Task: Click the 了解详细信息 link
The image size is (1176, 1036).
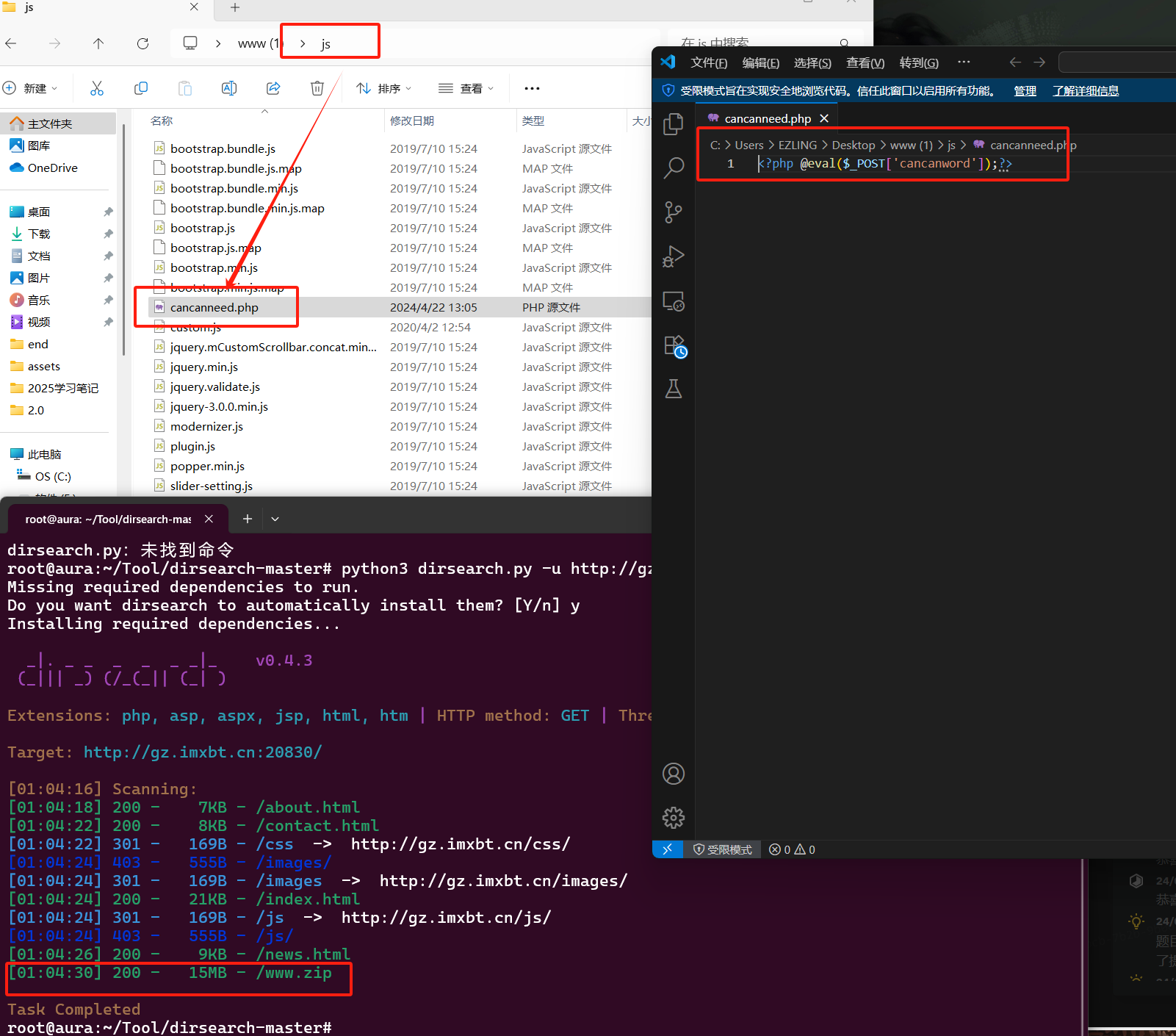Action: (x=1085, y=90)
